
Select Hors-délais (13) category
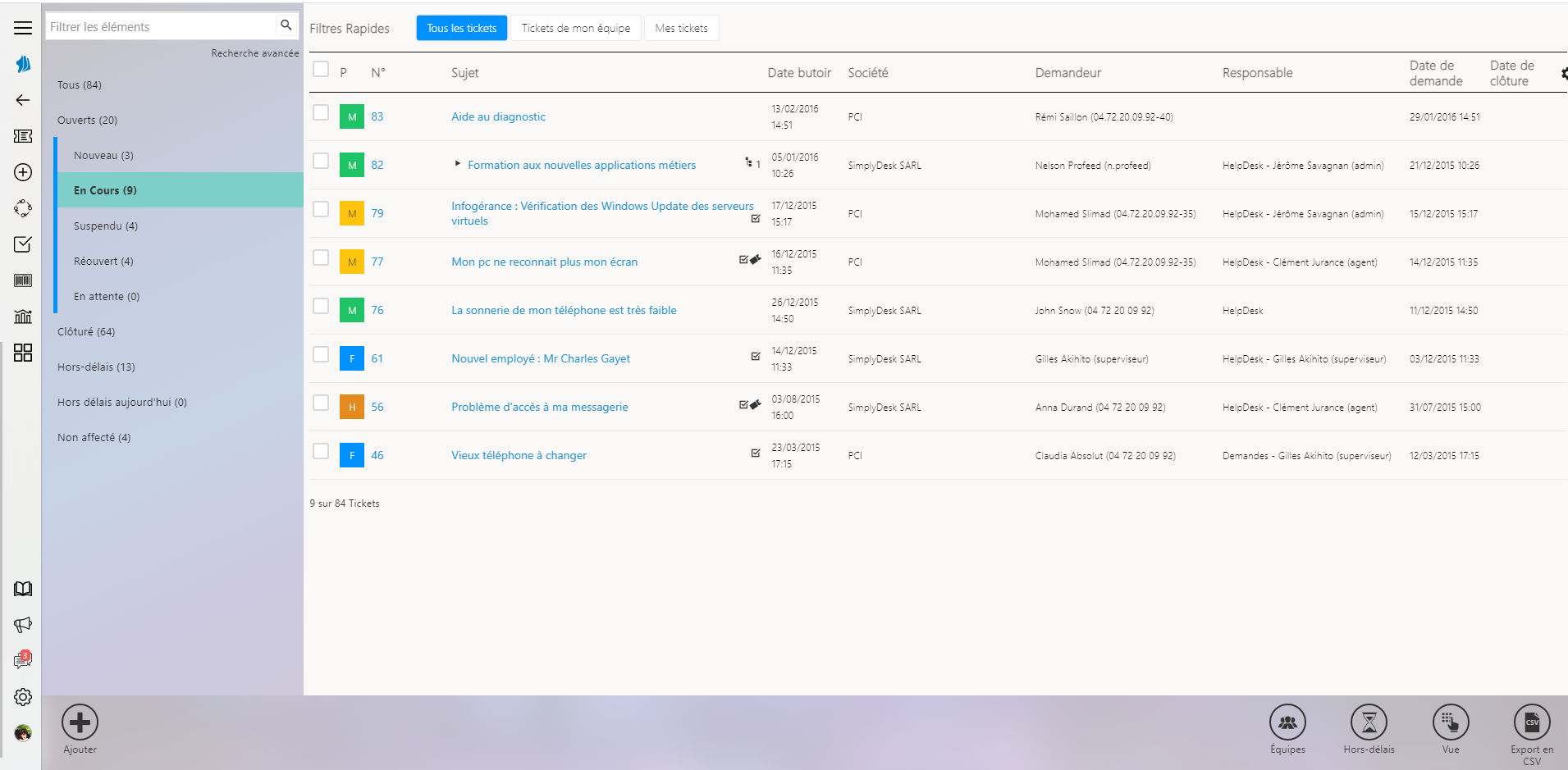96,367
